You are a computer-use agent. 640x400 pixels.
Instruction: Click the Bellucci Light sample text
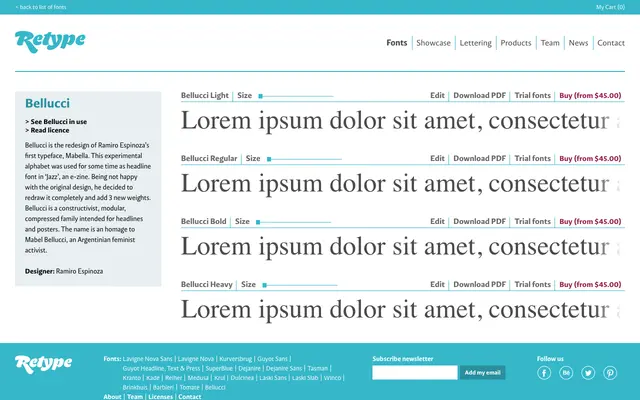[x=402, y=121]
